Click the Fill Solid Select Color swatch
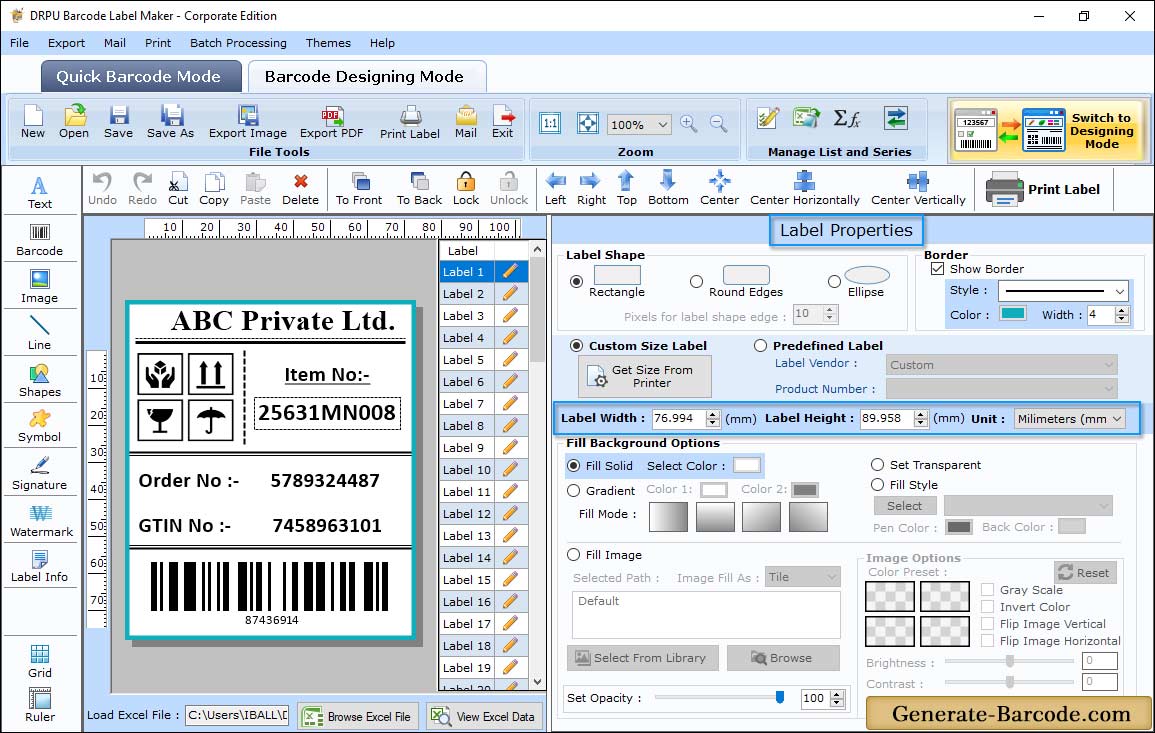This screenshot has width=1155, height=733. click(746, 466)
